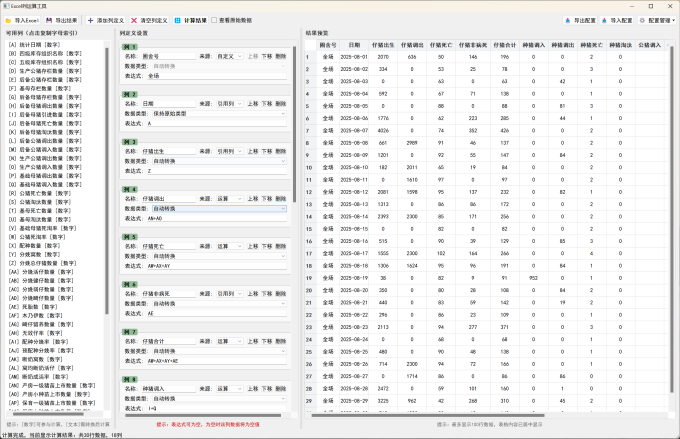Image resolution: width=680 pixels, height=439 pixels.
Task: Click the 添加列定义 plus icon
Action: pyautogui.click(x=92, y=19)
